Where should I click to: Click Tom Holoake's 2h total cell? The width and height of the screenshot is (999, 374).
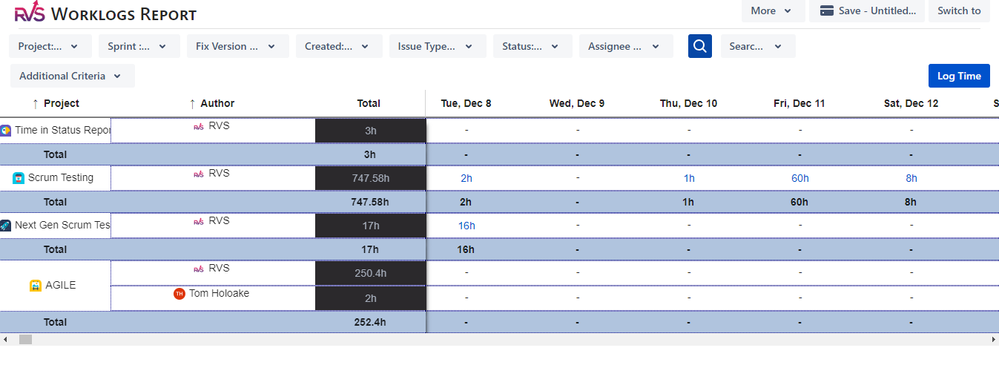coord(371,298)
